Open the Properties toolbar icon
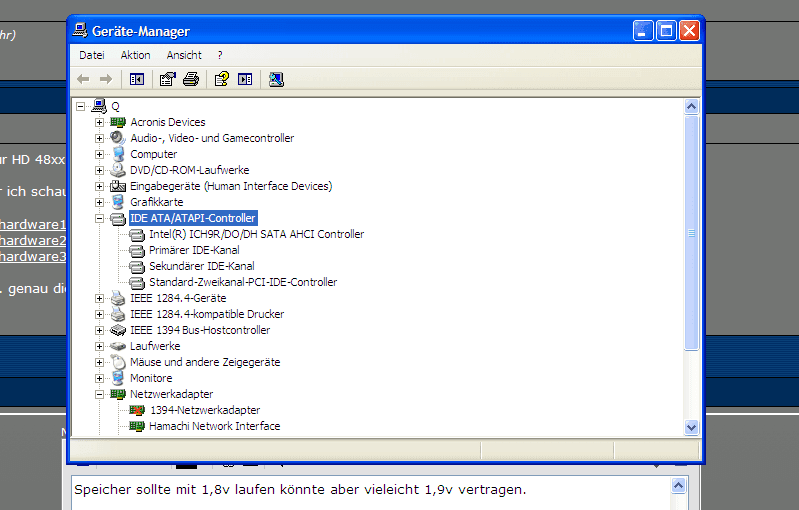Screen dimensions: 799x510 click(168, 79)
